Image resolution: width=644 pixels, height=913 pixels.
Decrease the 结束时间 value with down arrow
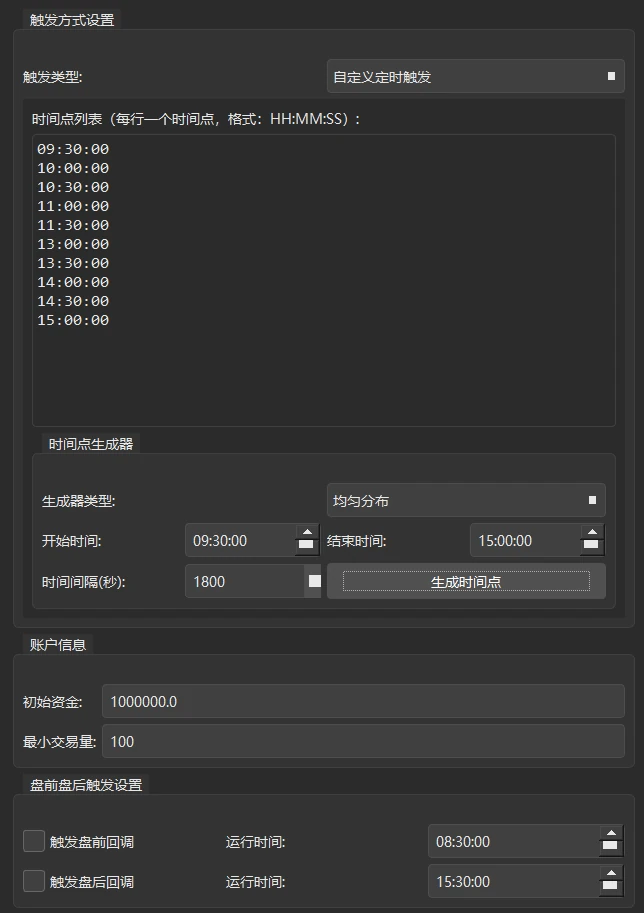pos(592,547)
